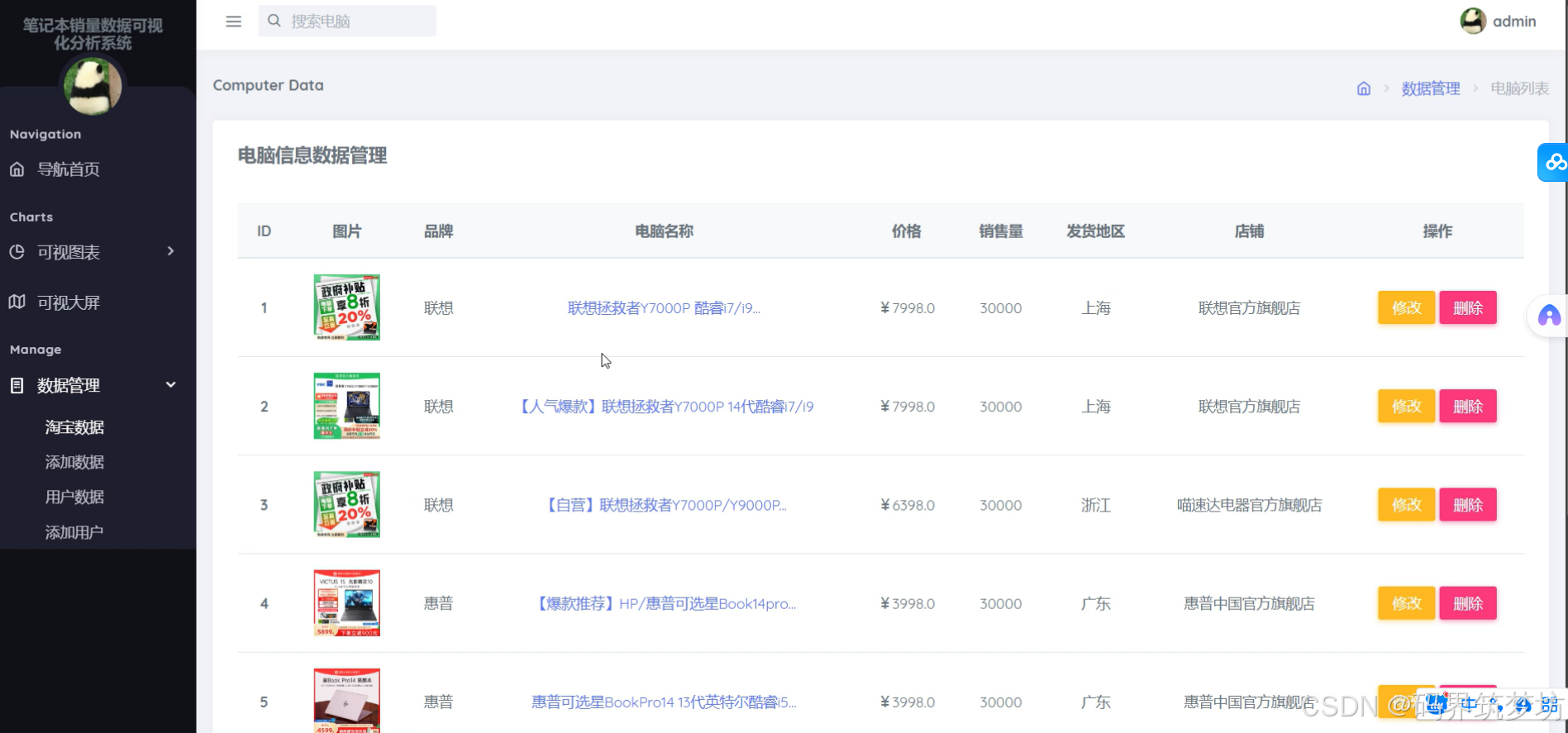Click 删除 button for row 1

pos(1468,307)
